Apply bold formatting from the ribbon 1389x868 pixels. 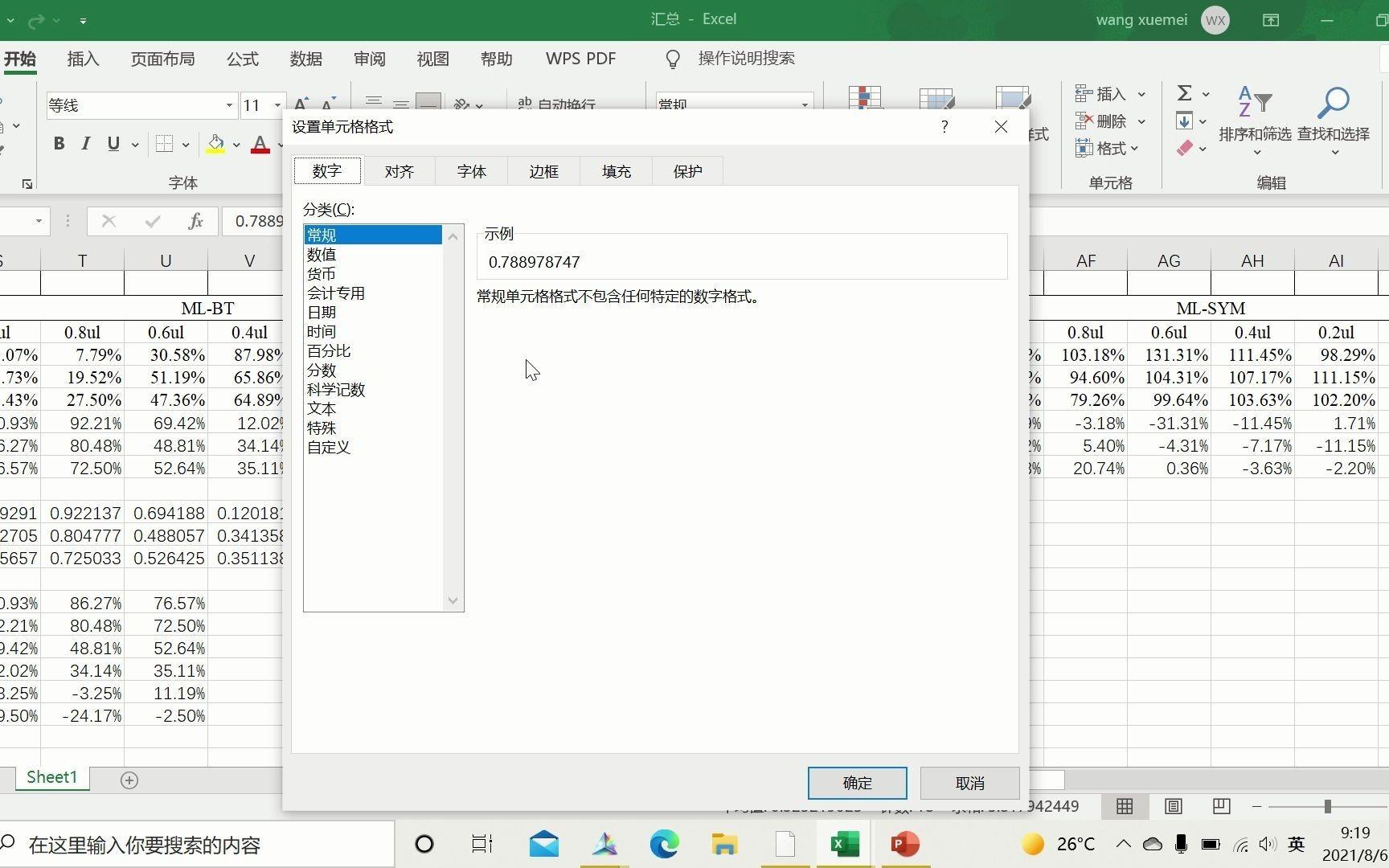[58, 143]
